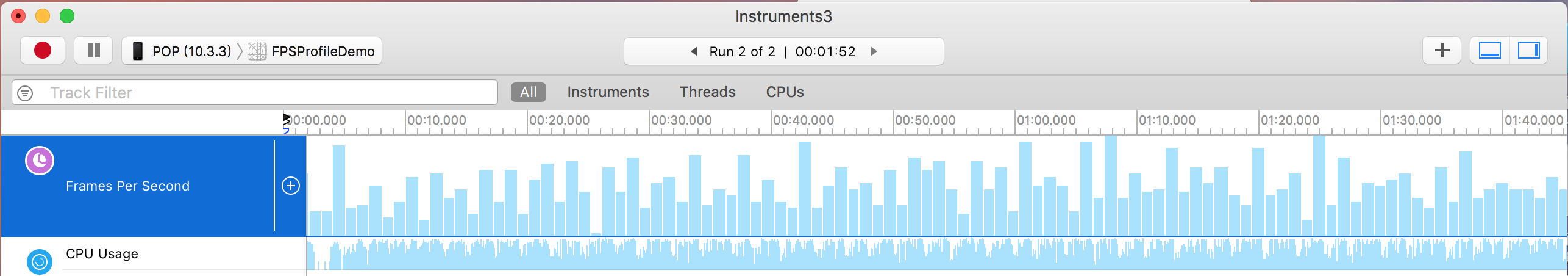Select the All filter tab
The height and width of the screenshot is (276, 1568).
click(529, 92)
